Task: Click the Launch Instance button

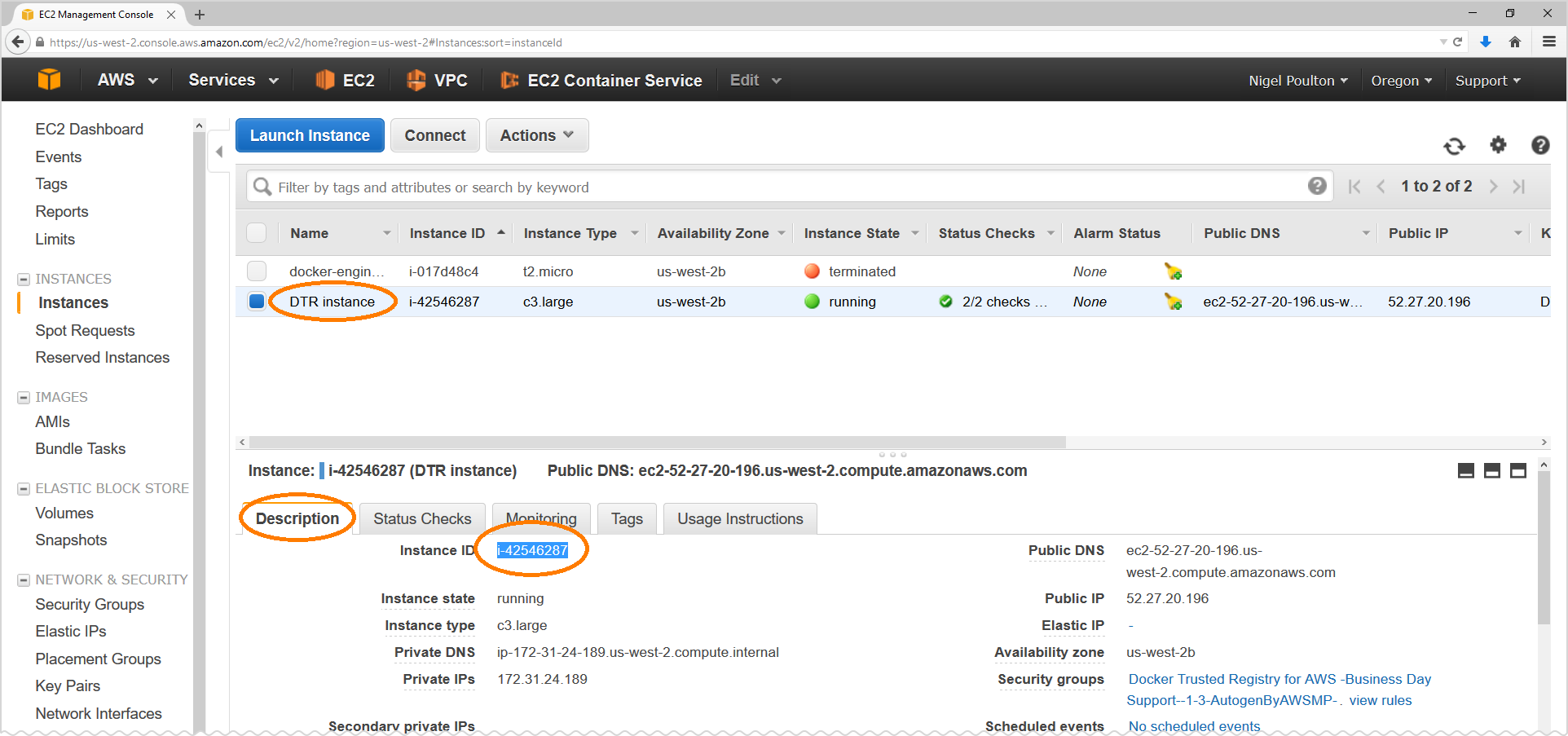Action: tap(310, 135)
